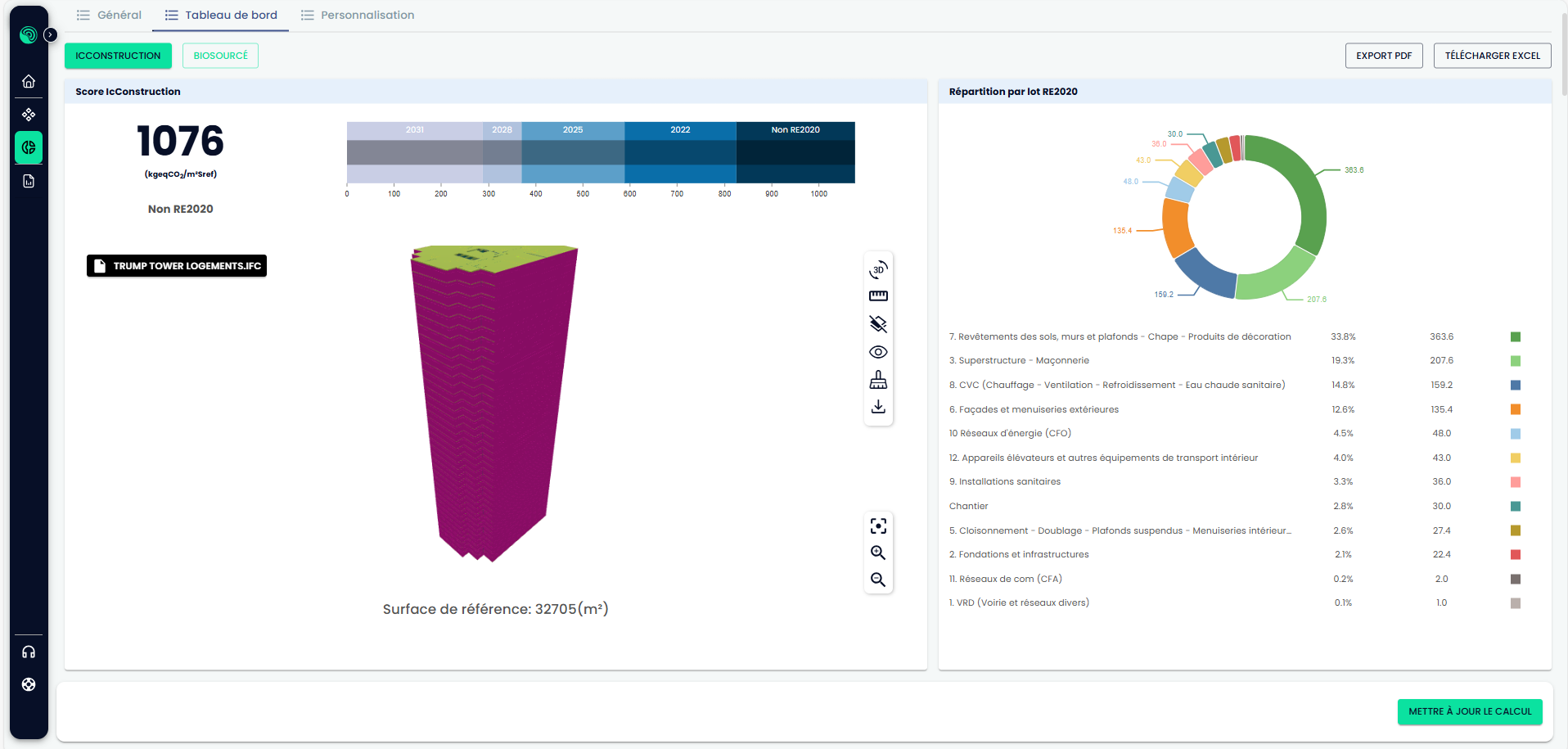Expand the sidebar with the chevron arrow

pos(51,34)
